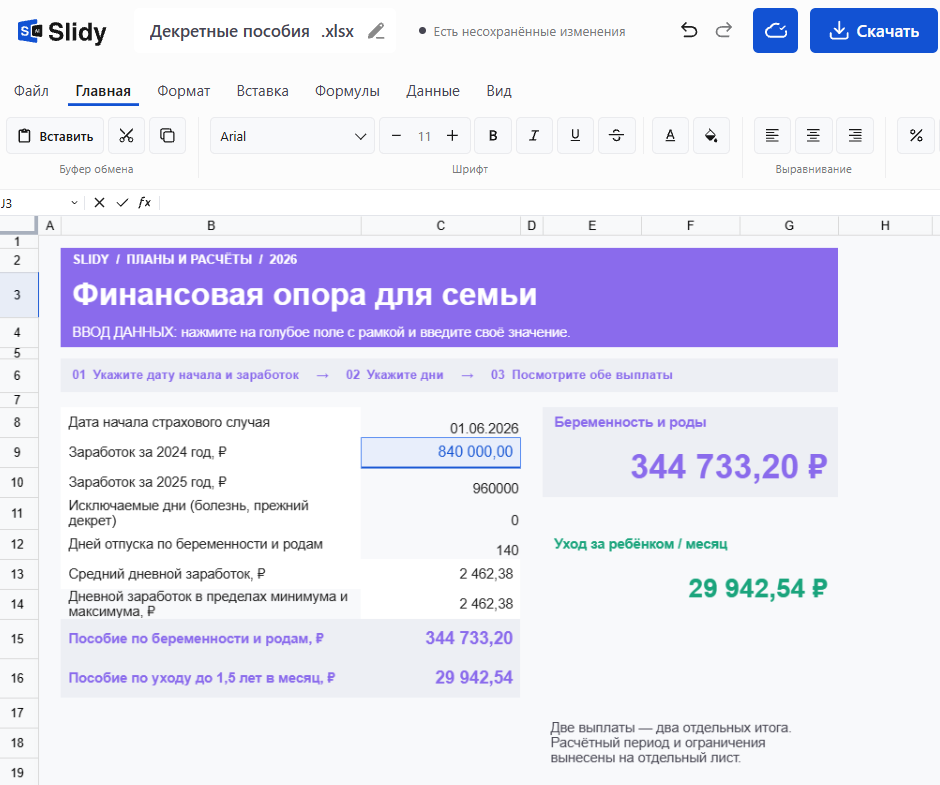940x785 pixels.
Task: Click the date cell 01.06.2026
Action: pos(441,422)
